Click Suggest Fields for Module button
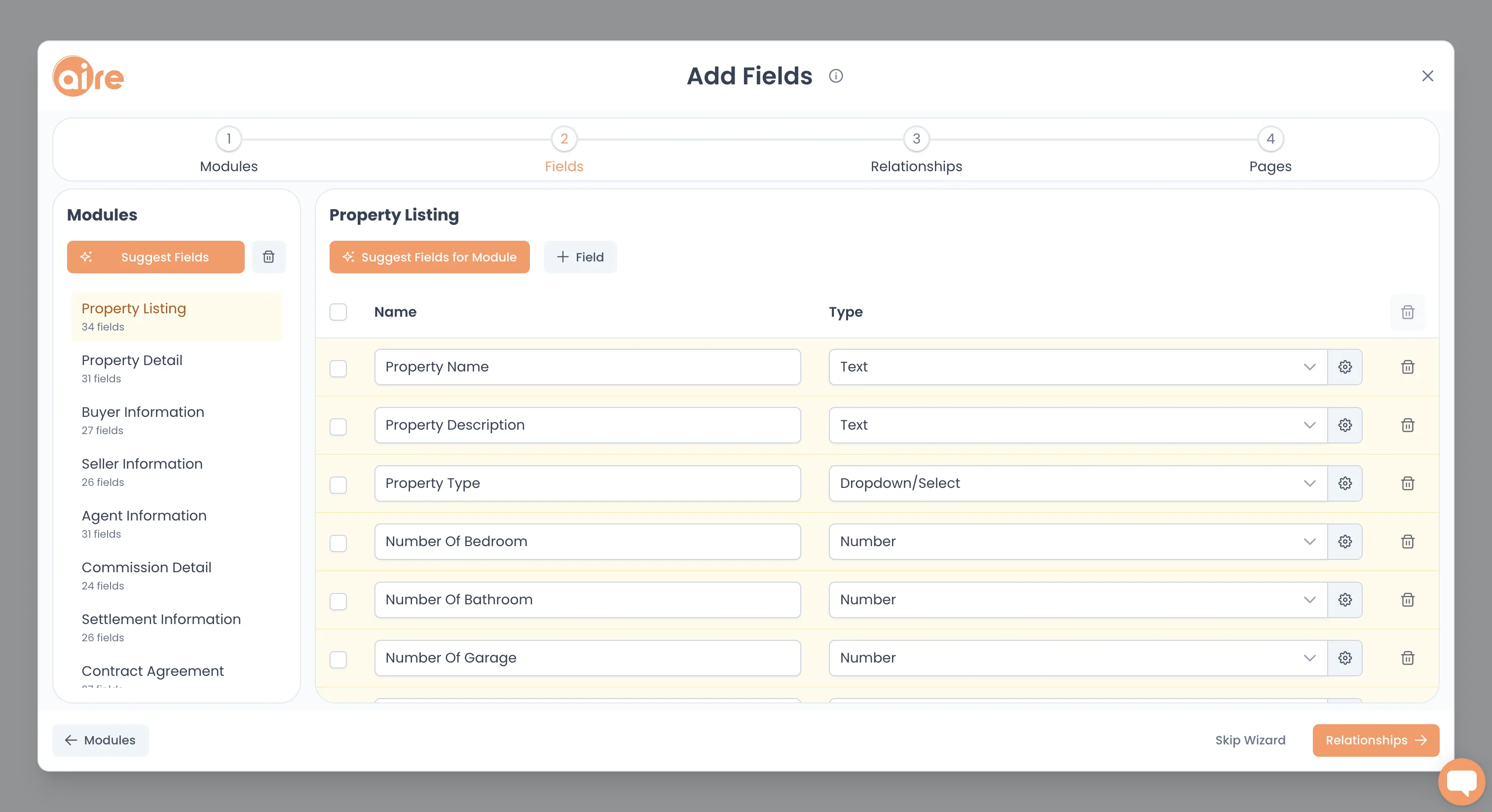 [429, 257]
